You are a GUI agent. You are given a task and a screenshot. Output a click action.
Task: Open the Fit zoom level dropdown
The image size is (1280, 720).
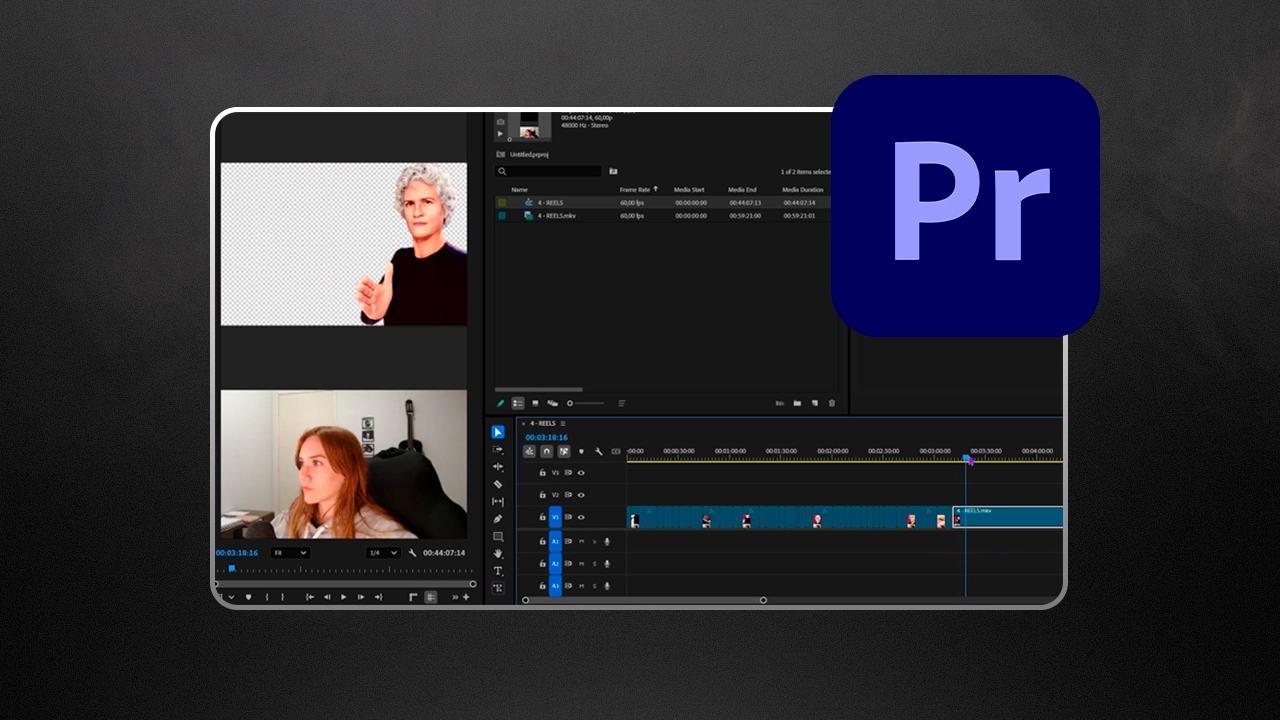pos(289,553)
